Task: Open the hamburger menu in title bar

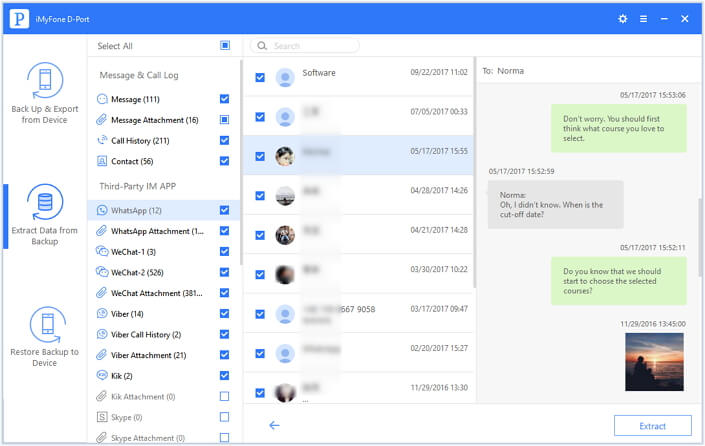Action: 643,19
